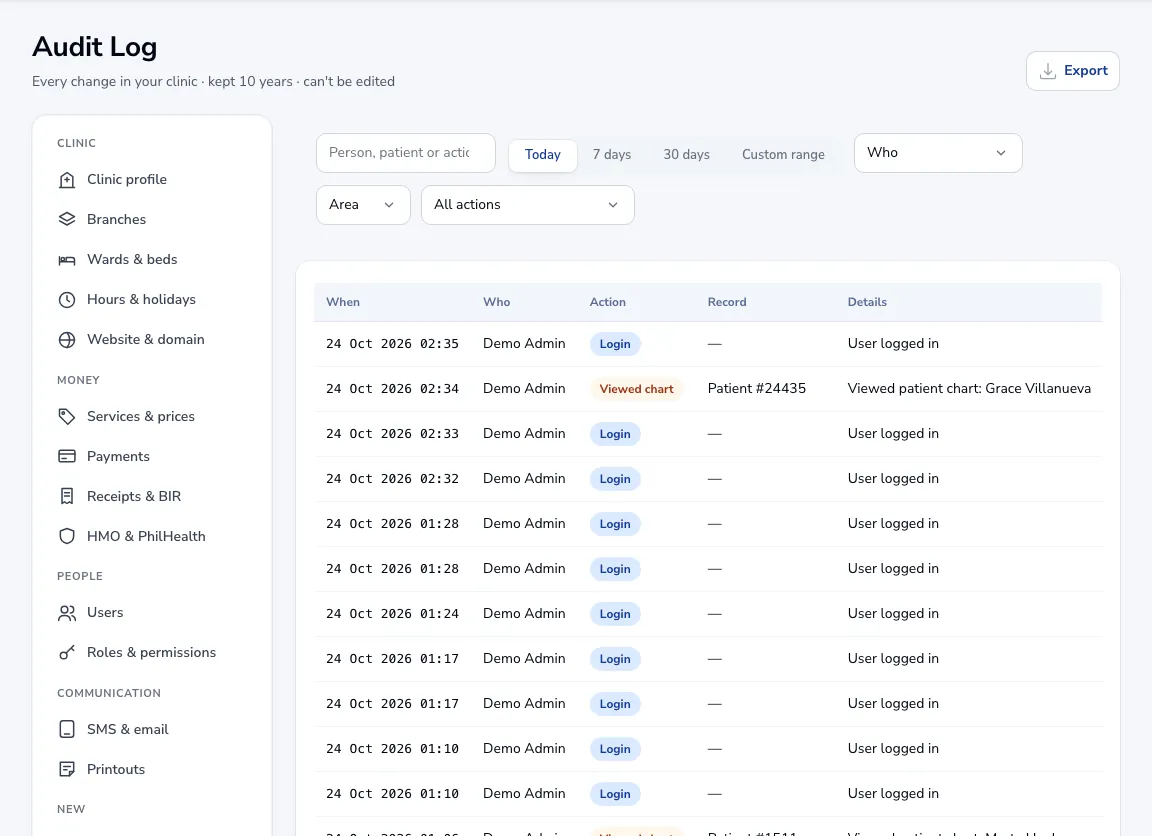
Task: Open Hours & holidays page
Action: [x=141, y=300]
